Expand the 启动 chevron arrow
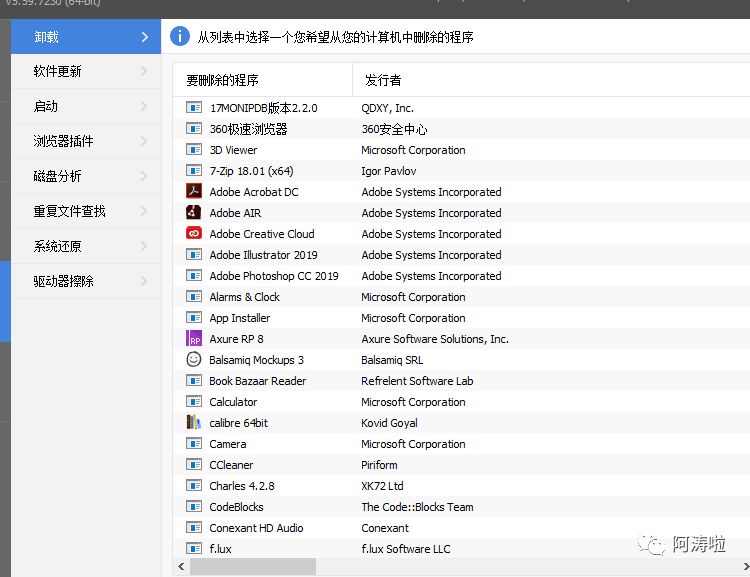This screenshot has width=750, height=577. click(144, 106)
